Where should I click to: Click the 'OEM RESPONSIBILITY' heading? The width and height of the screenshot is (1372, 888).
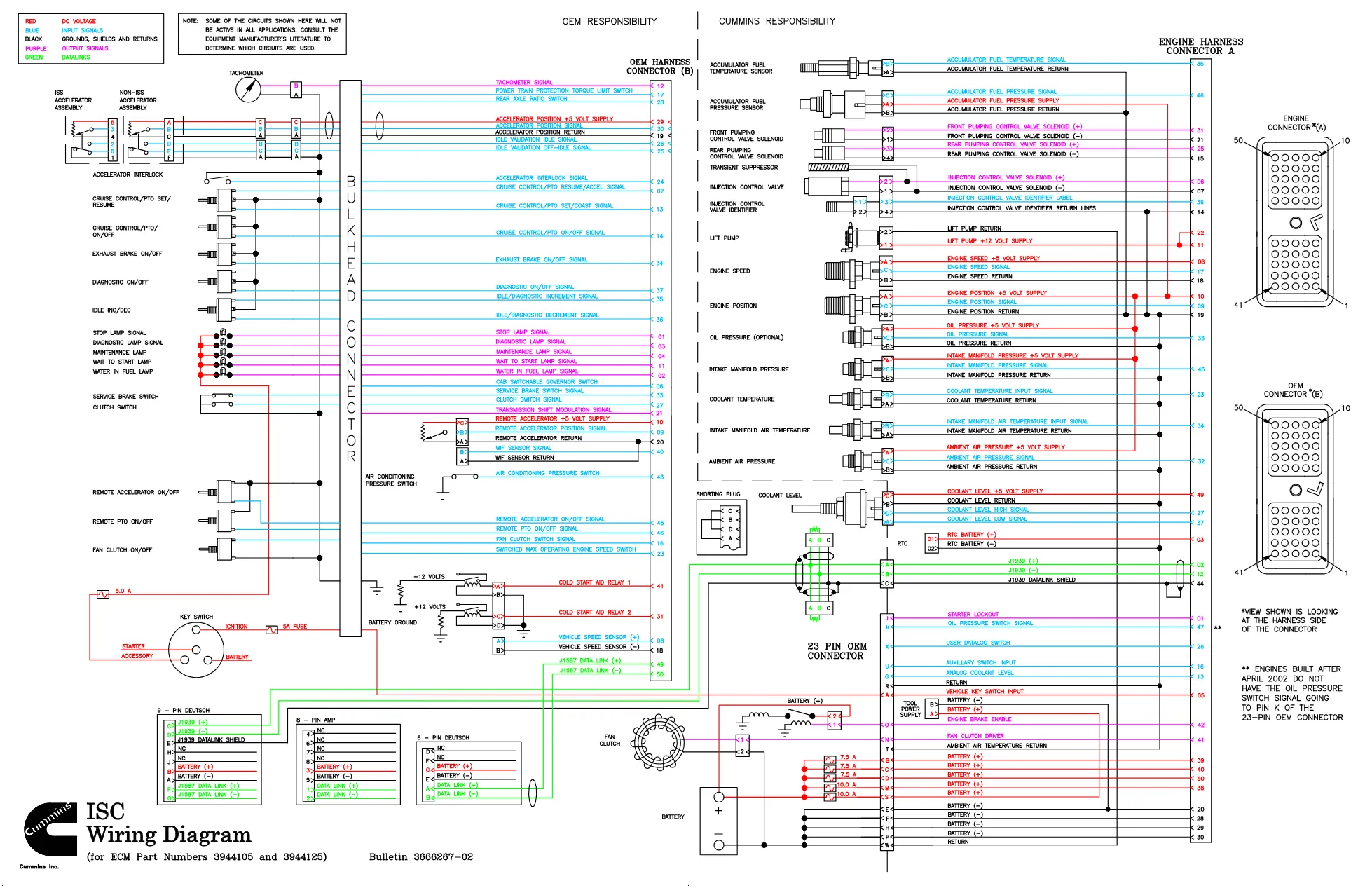click(x=610, y=22)
